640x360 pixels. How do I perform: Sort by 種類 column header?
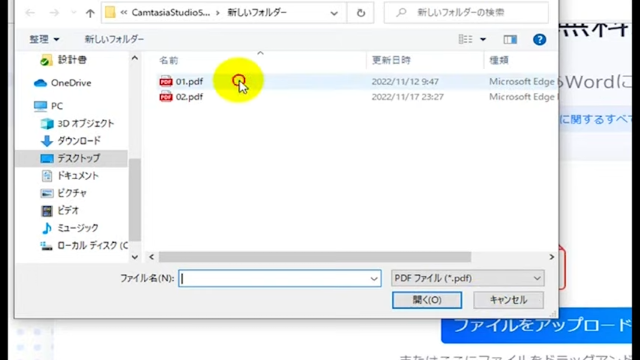[x=499, y=60]
